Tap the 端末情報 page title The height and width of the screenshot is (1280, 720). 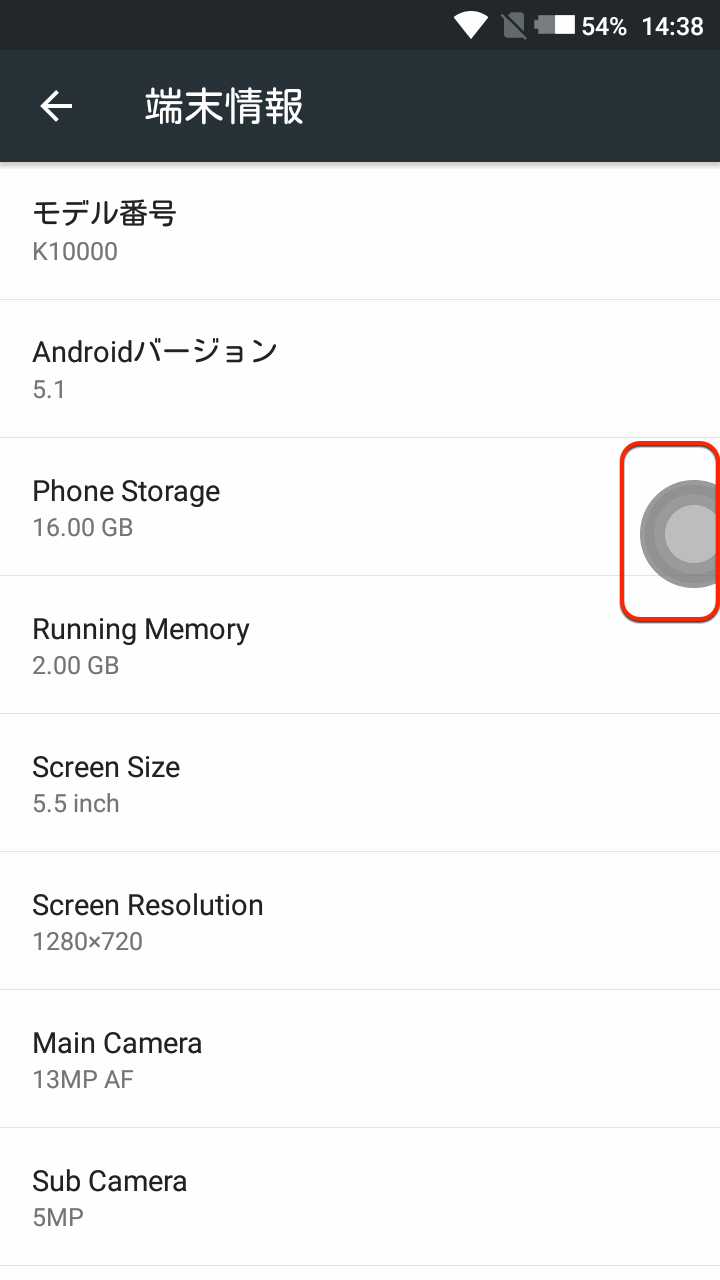[x=224, y=106]
